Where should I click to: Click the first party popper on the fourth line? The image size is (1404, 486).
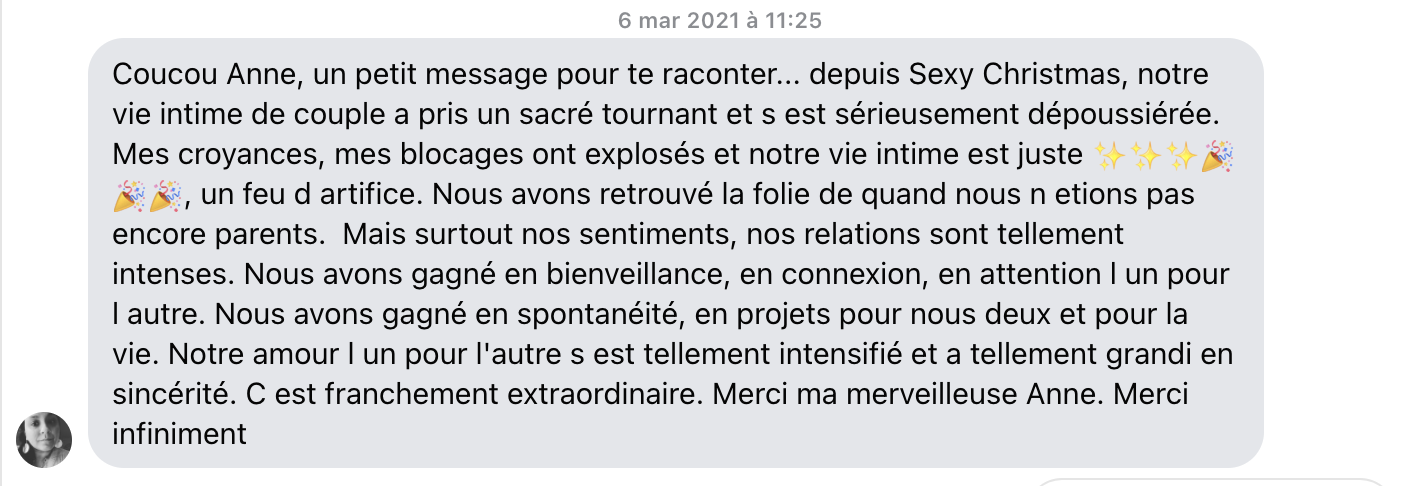click(x=129, y=196)
